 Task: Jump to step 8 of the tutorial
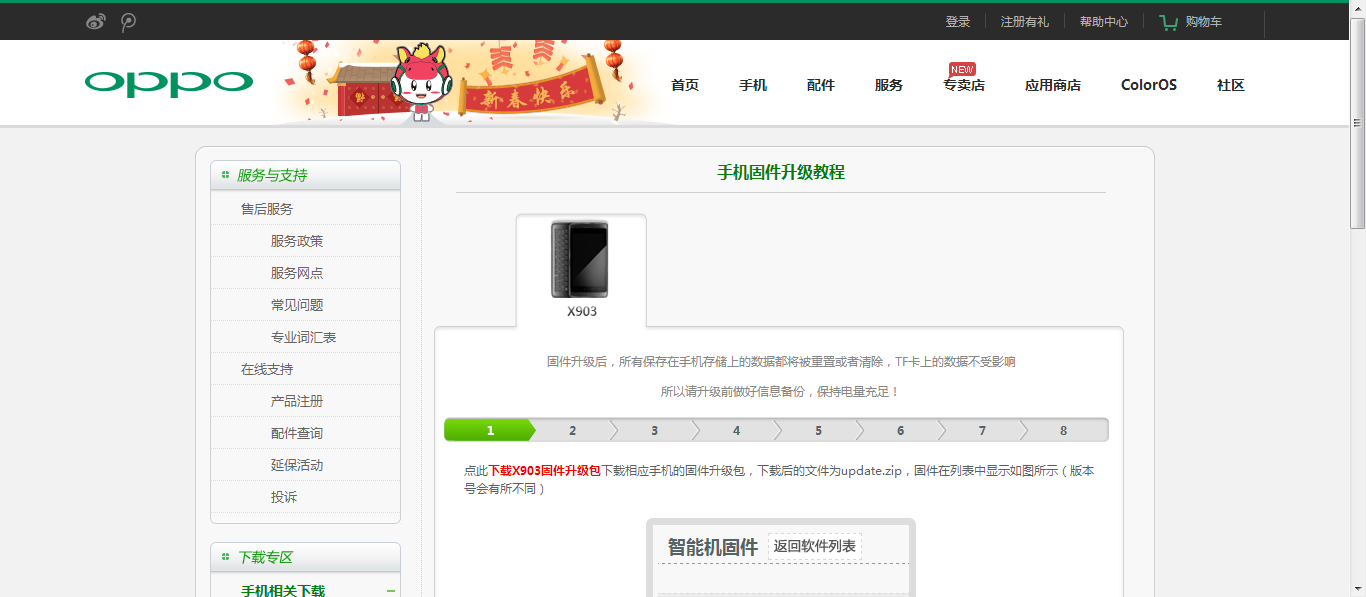(1064, 430)
